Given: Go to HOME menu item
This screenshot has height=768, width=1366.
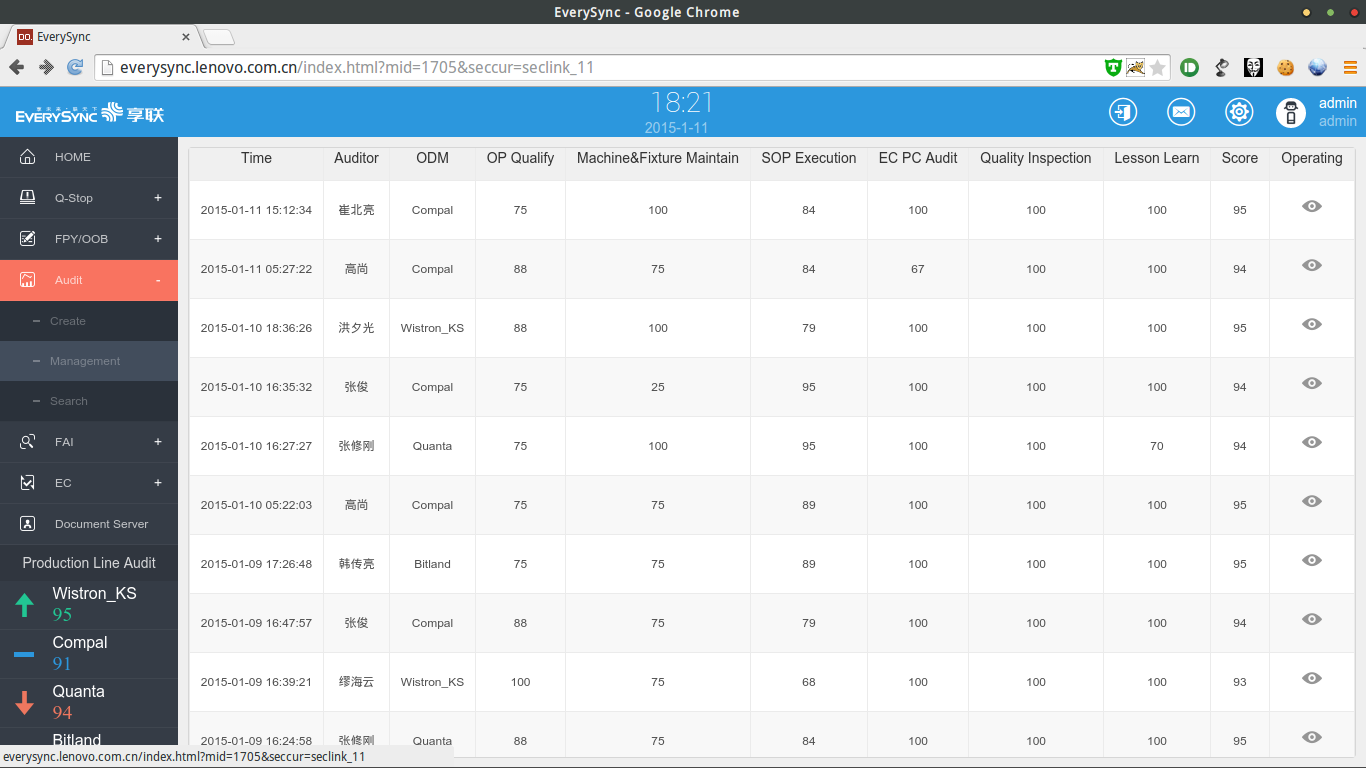Looking at the screenshot, I should [x=89, y=157].
